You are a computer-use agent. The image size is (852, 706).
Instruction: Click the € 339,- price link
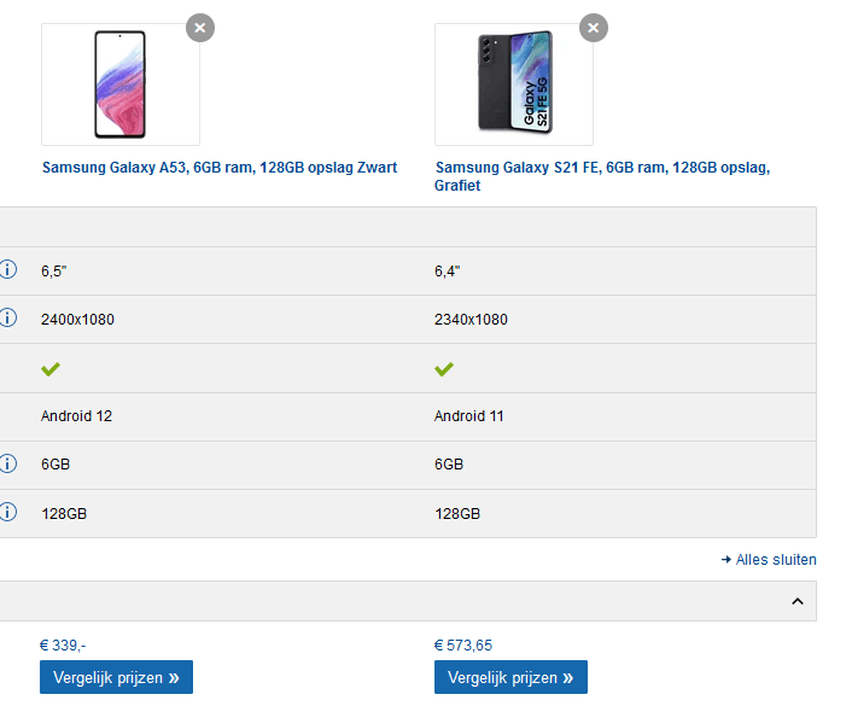(63, 645)
